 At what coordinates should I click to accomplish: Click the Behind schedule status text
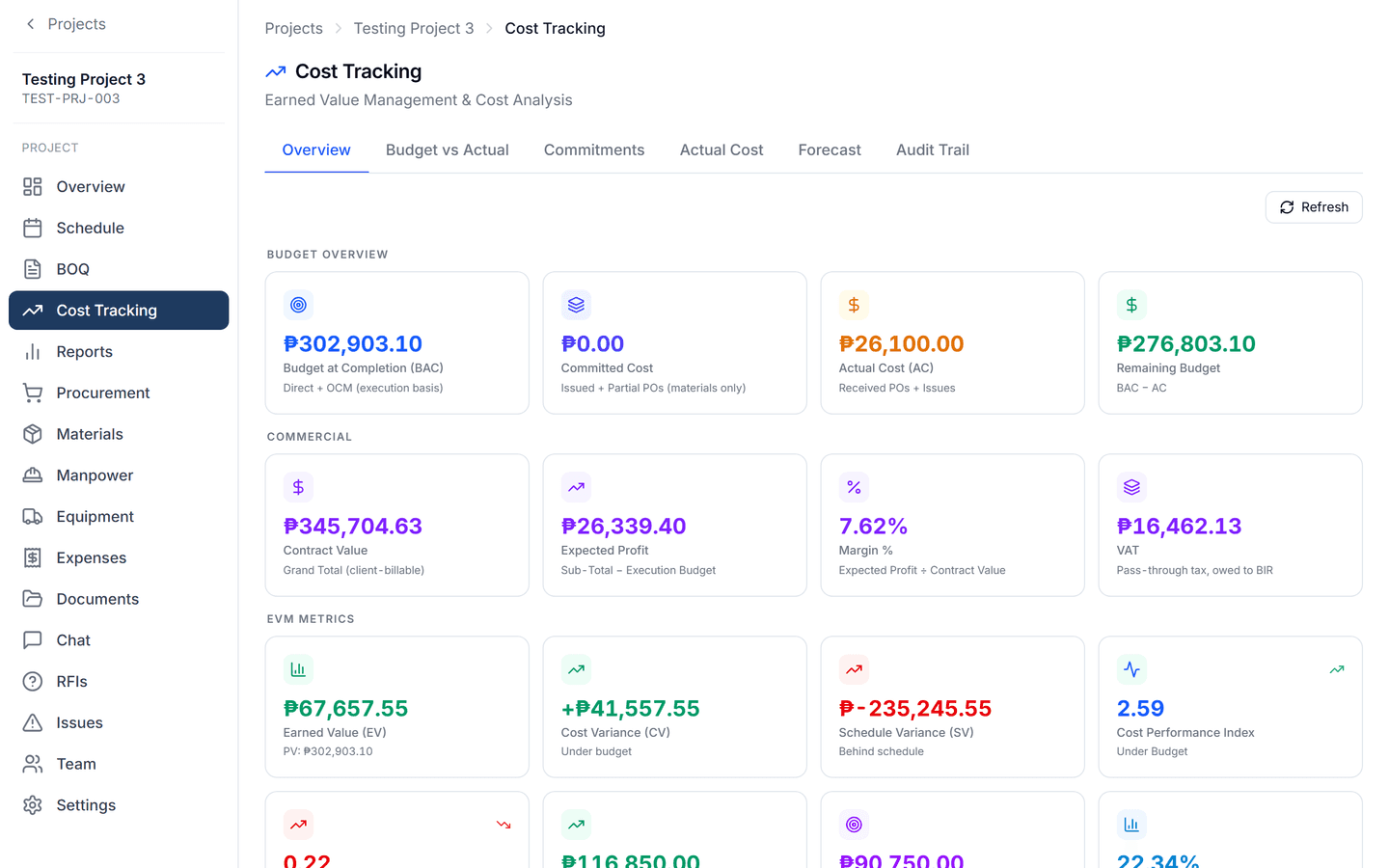[882, 752]
